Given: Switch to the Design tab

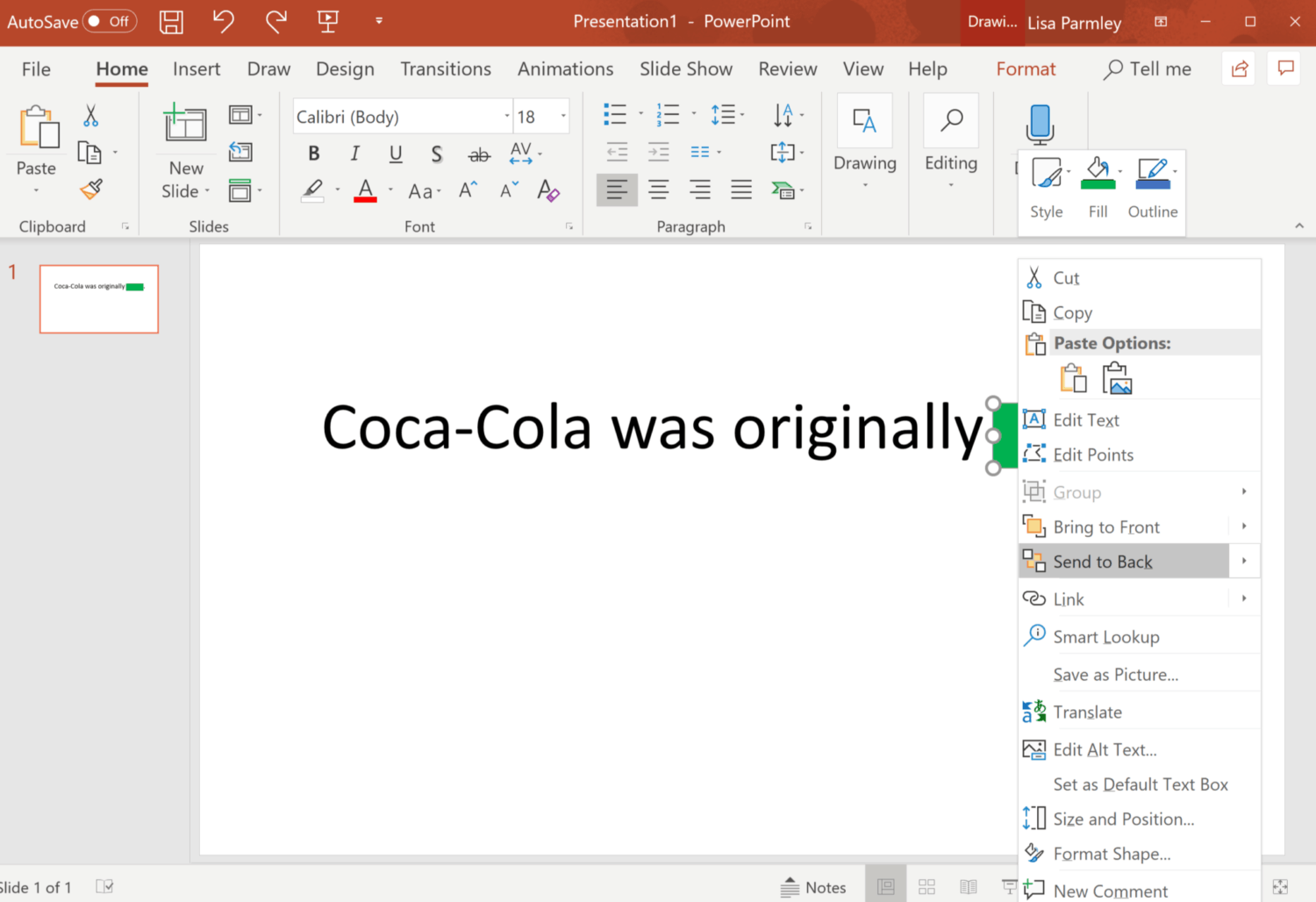Looking at the screenshot, I should 345,69.
